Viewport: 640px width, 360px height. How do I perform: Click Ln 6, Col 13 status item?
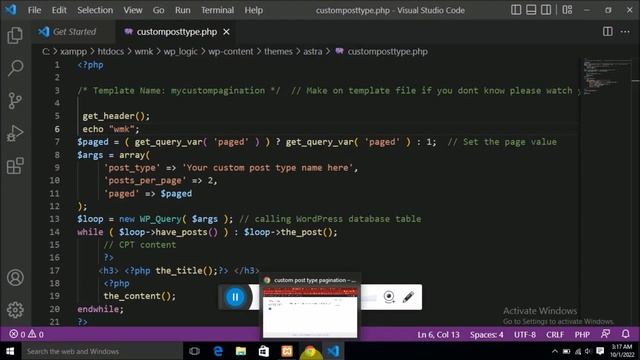(x=438, y=335)
